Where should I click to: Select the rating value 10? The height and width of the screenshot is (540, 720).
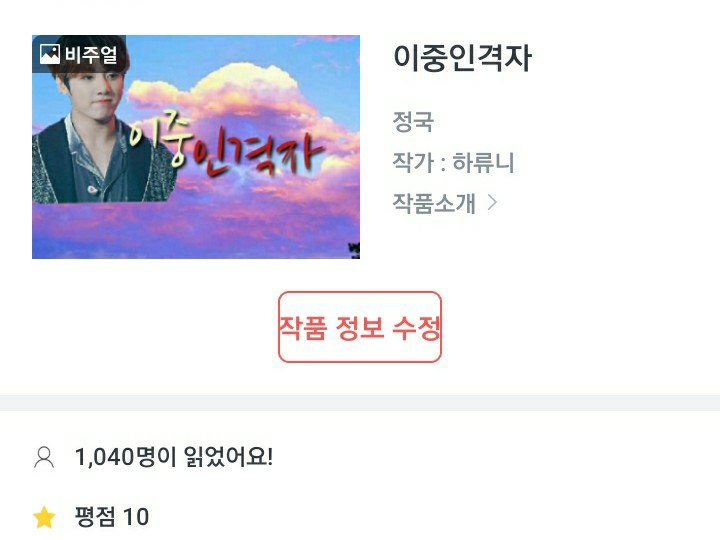click(136, 517)
